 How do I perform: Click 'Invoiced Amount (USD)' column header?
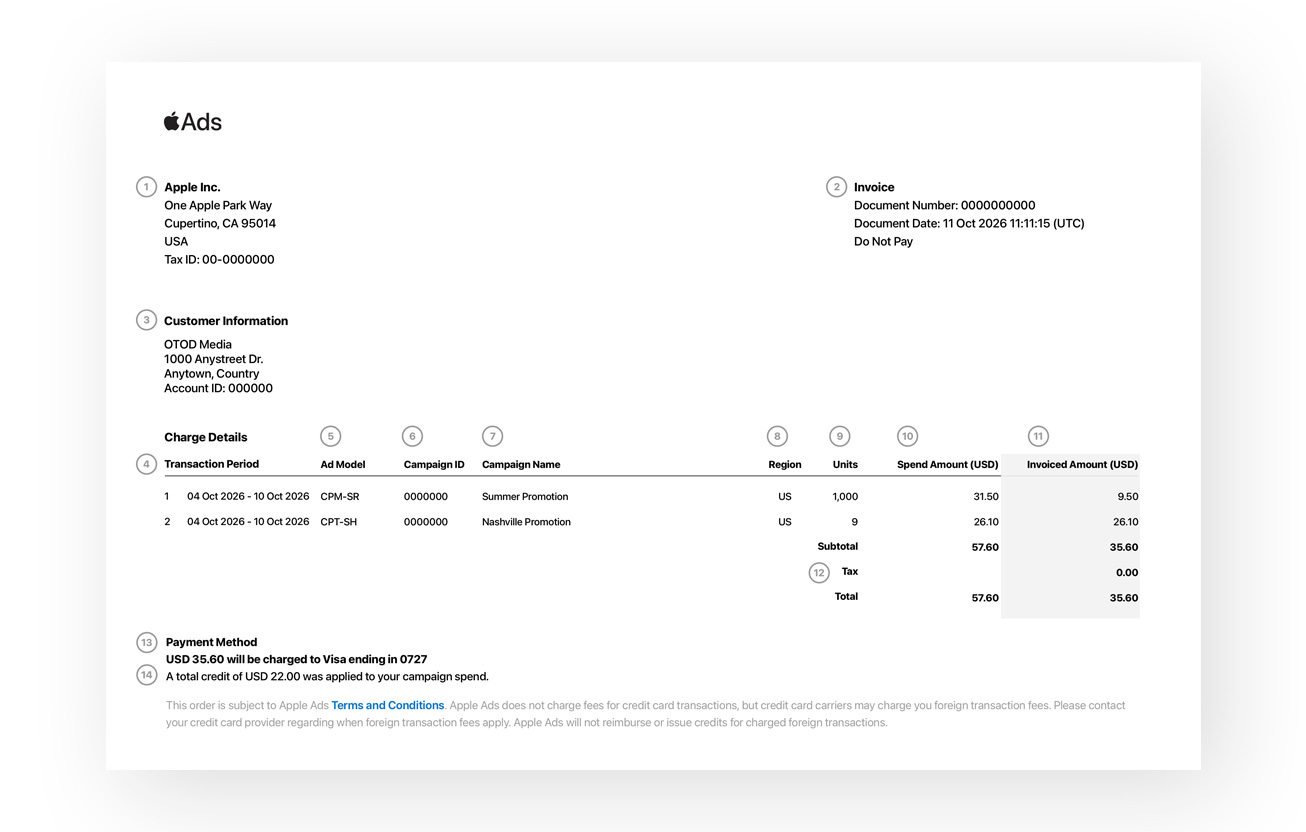click(x=1082, y=464)
